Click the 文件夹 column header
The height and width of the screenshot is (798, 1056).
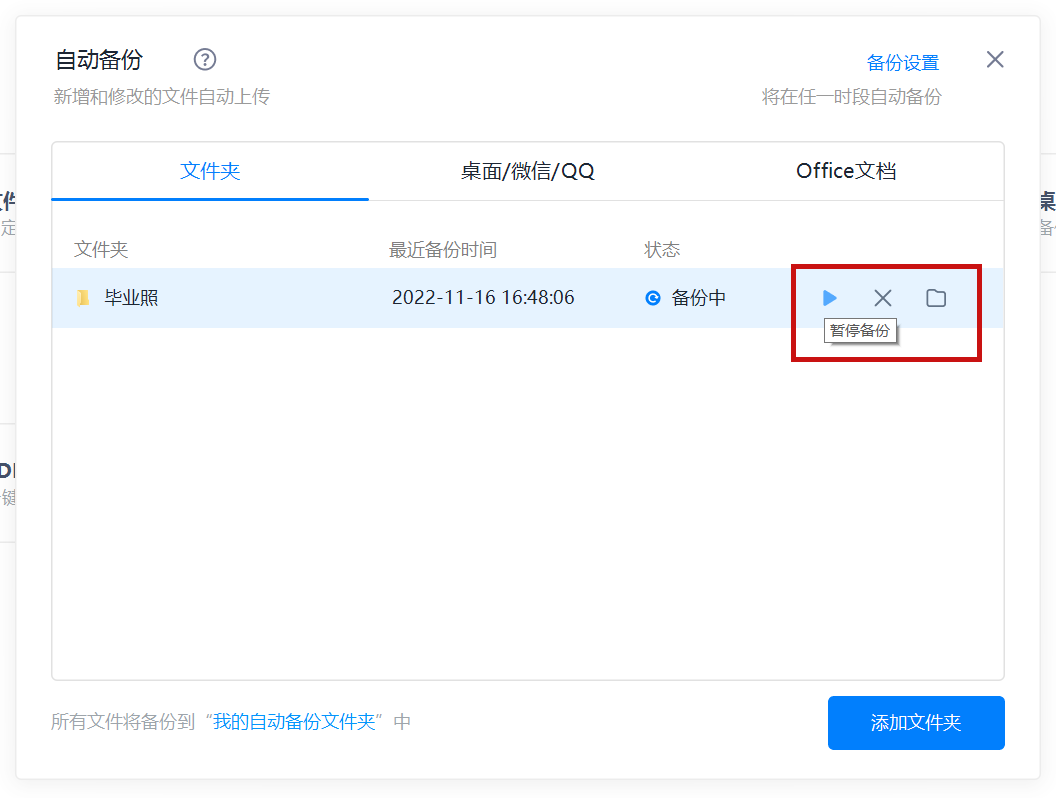pos(101,250)
